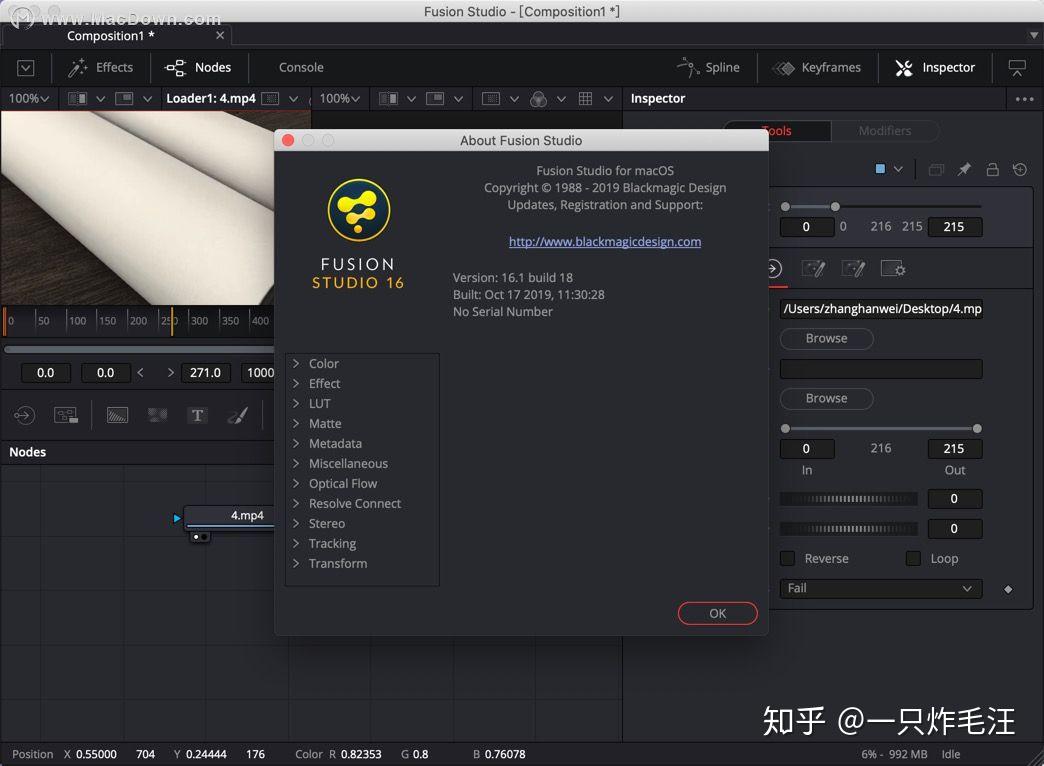Open the blackmagicdesign.com link

coord(604,241)
